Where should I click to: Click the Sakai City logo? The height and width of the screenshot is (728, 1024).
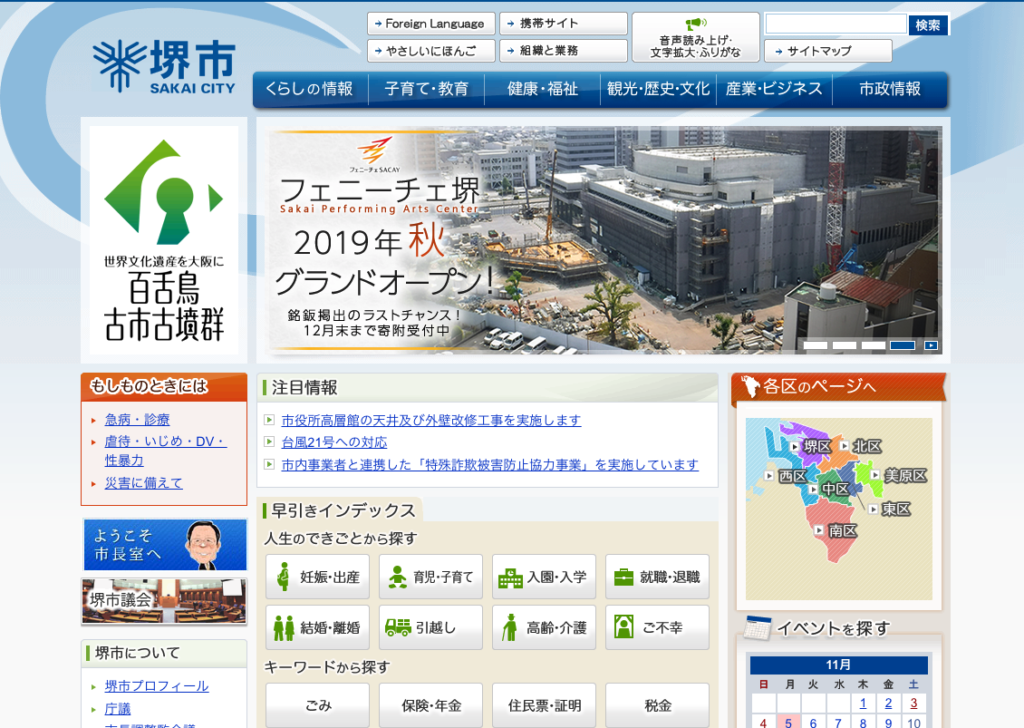point(164,68)
